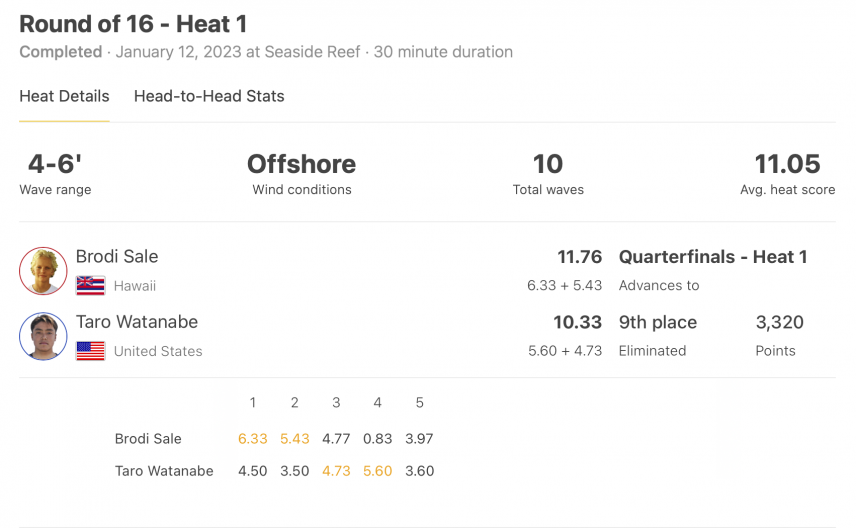The height and width of the screenshot is (528, 856).
Task: Click Taro Watanabe's highlighted 5.60 wave score
Action: pyautogui.click(x=378, y=471)
